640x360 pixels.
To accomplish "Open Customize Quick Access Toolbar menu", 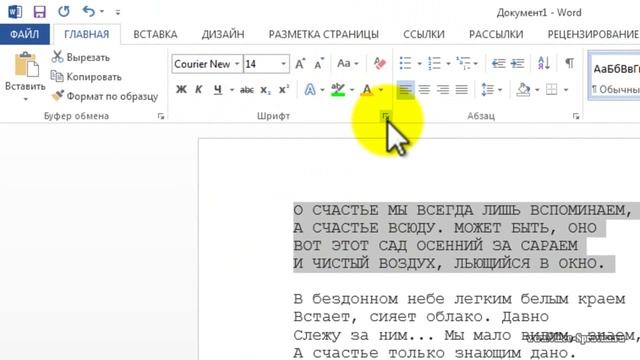I will pos(118,12).
